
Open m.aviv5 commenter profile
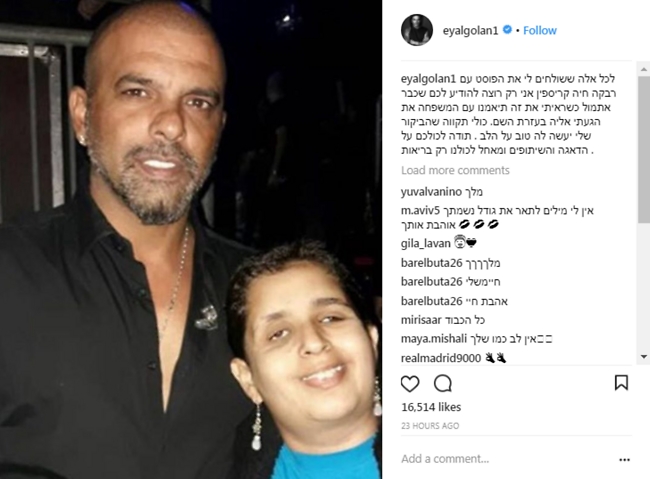[x=420, y=211]
